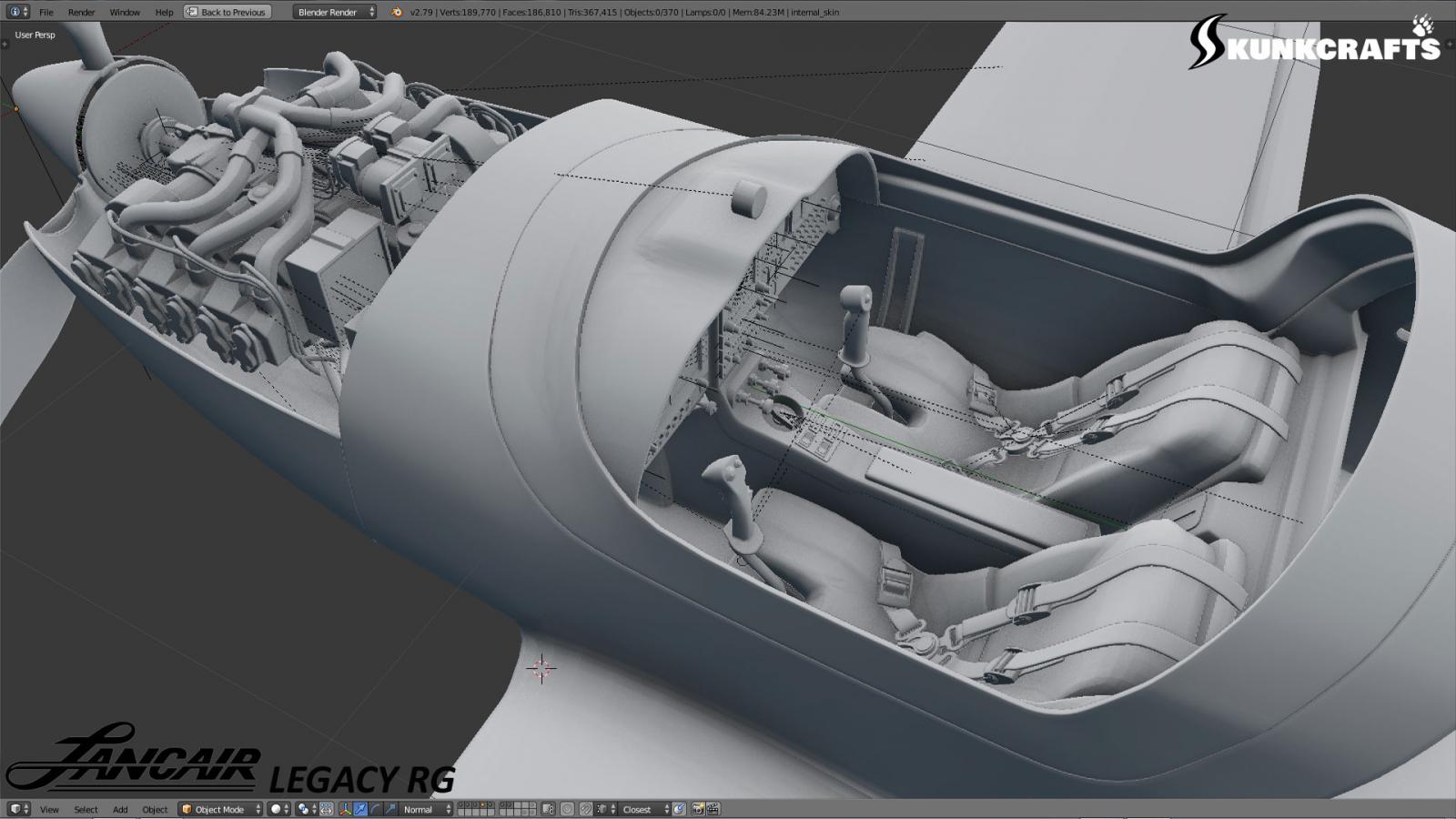Click the 3D cursor in the viewport

pos(541,669)
